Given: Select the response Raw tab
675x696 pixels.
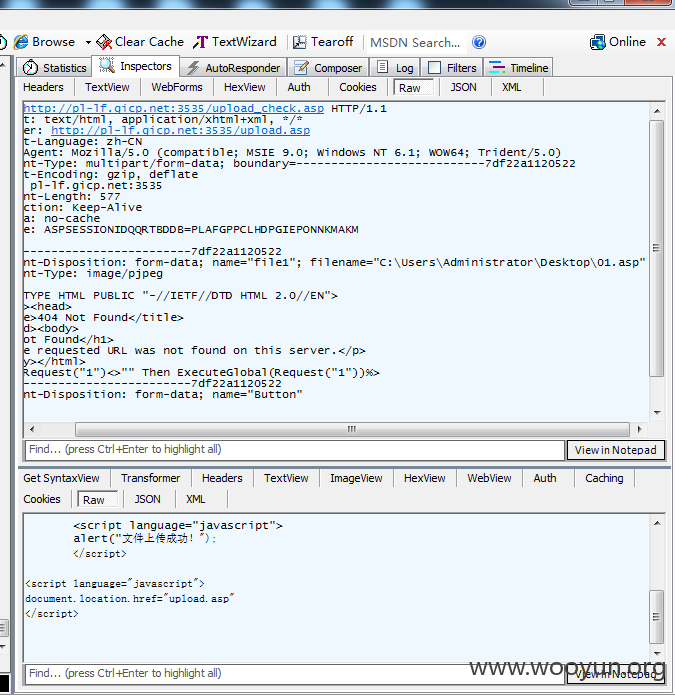Looking at the screenshot, I should [x=97, y=500].
